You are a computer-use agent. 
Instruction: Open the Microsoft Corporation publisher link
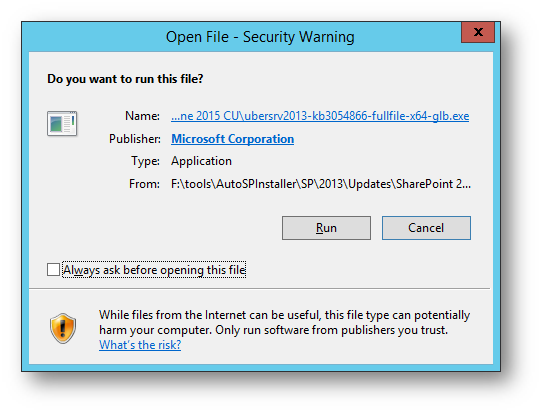[x=232, y=139]
